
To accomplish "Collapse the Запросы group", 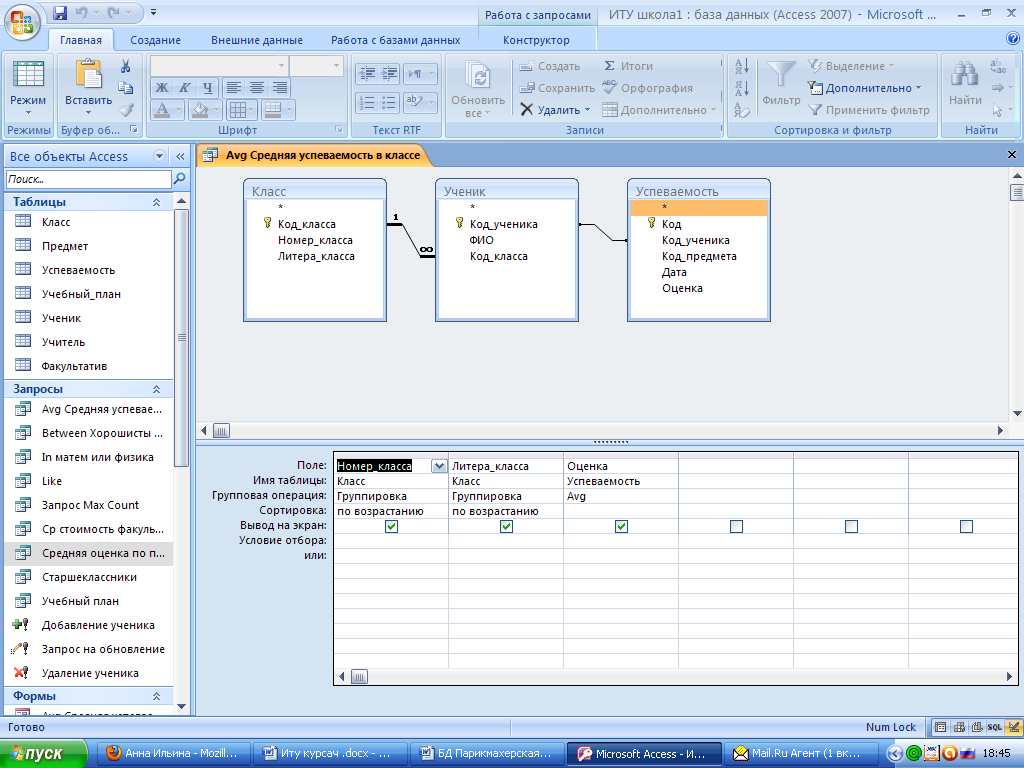I will point(157,389).
